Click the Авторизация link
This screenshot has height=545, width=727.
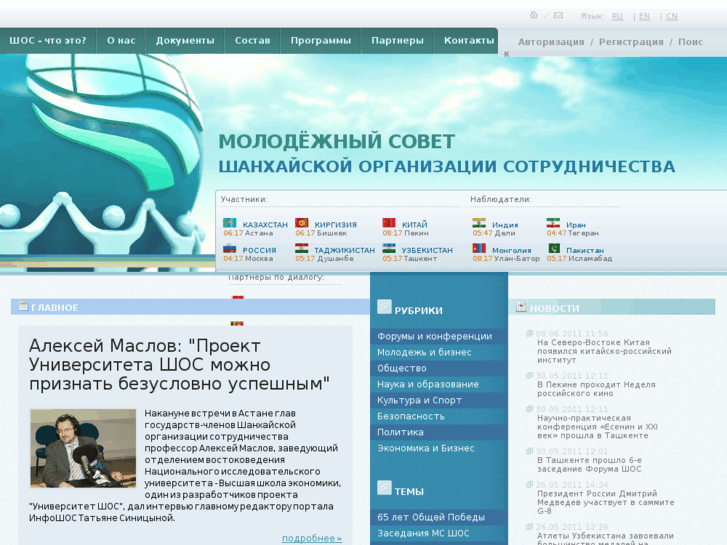551,42
